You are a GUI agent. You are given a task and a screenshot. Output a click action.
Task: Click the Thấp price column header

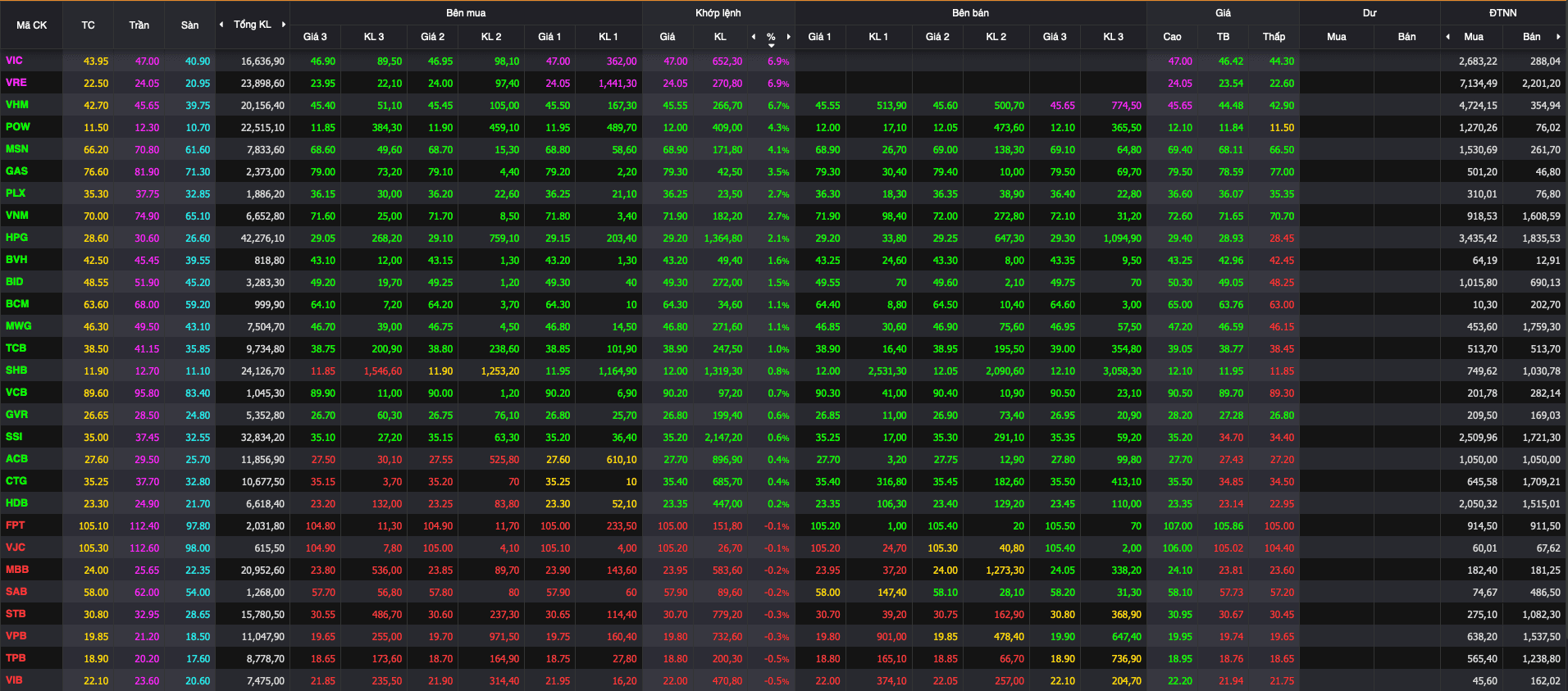click(x=1274, y=36)
